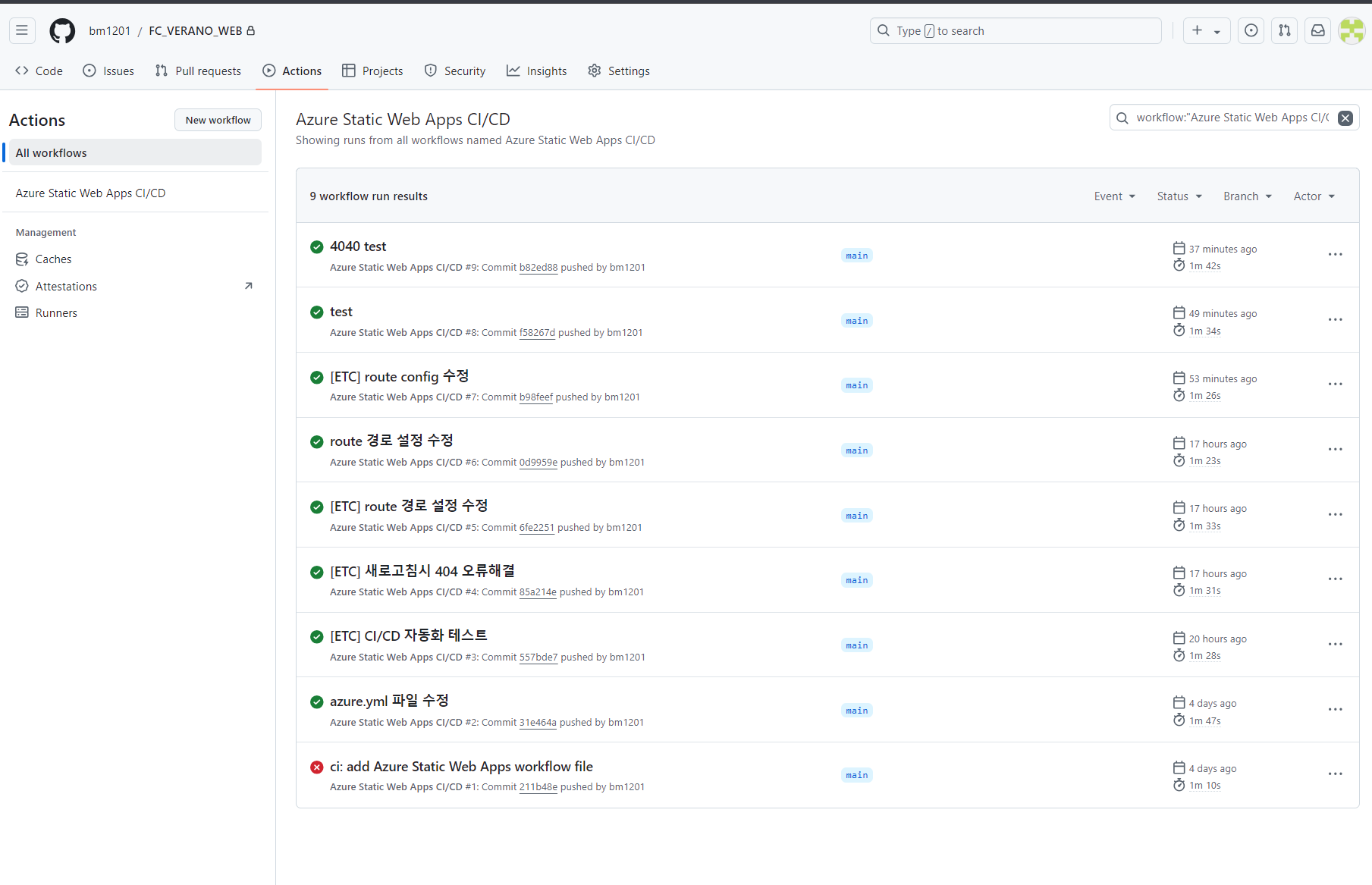Open the repository Settings tab
This screenshot has height=885, width=1372.
[619, 71]
